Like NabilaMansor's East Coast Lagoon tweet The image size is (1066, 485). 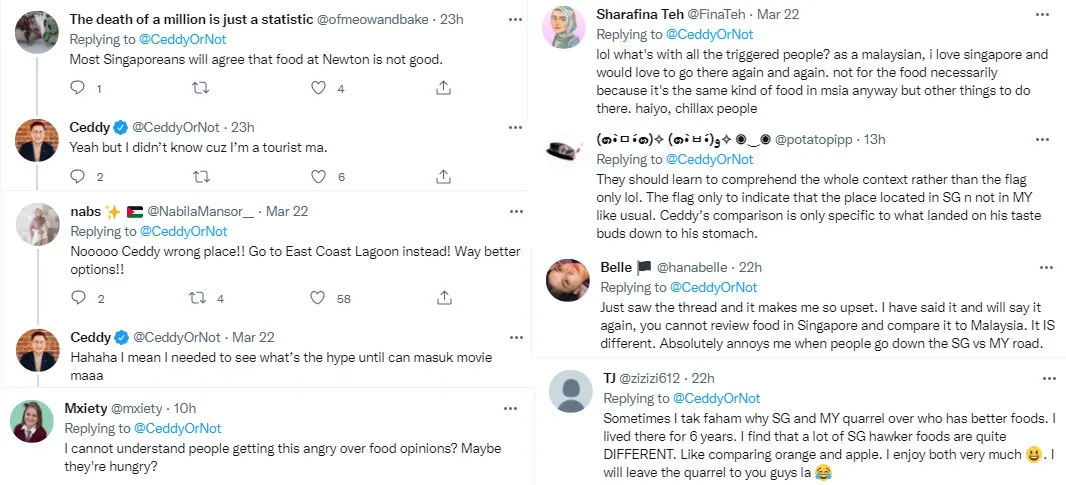(319, 298)
